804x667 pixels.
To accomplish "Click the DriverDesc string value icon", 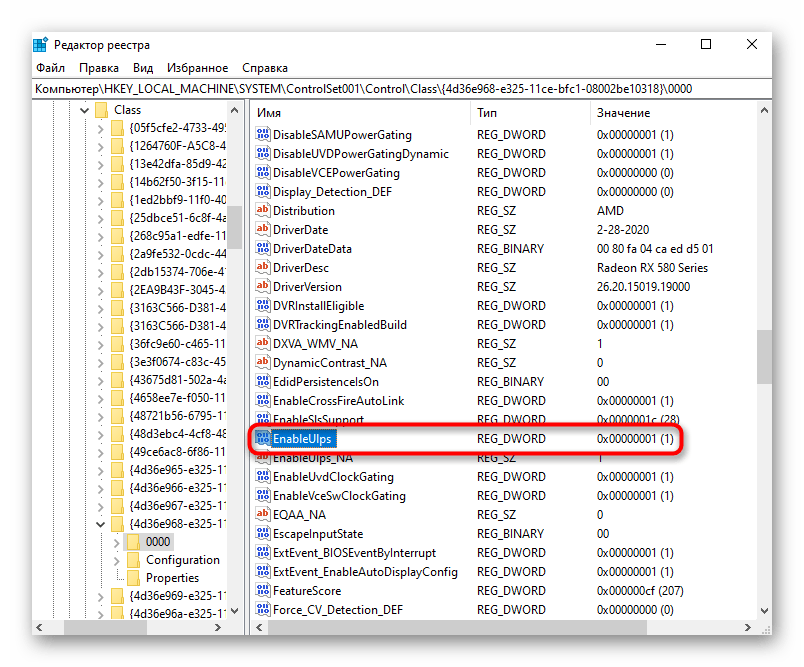I will 263,268.
